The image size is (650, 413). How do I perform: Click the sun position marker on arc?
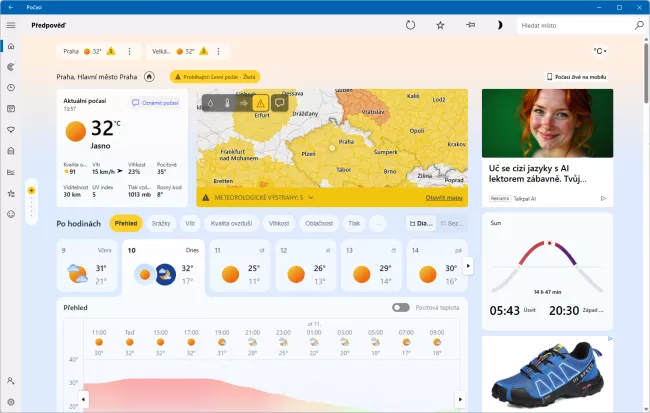[550, 243]
